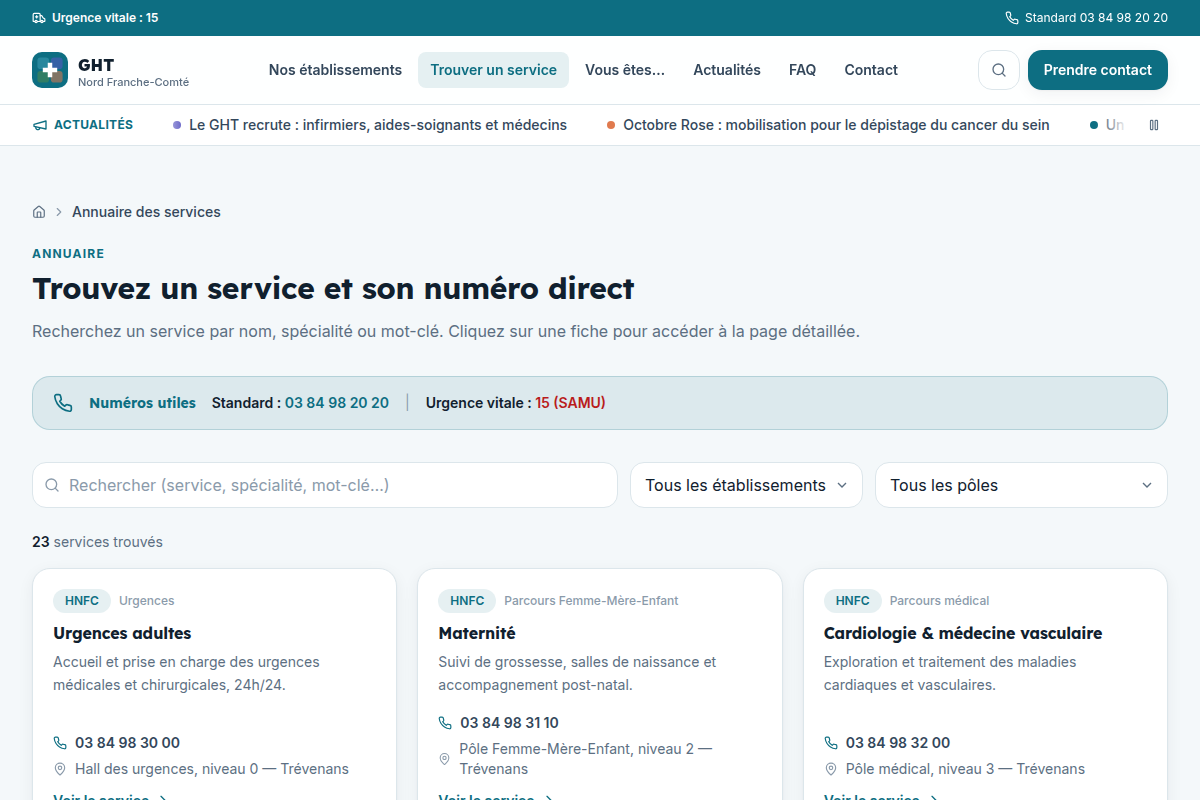
Task: Open Tous les établissements dropdown
Action: click(x=746, y=485)
